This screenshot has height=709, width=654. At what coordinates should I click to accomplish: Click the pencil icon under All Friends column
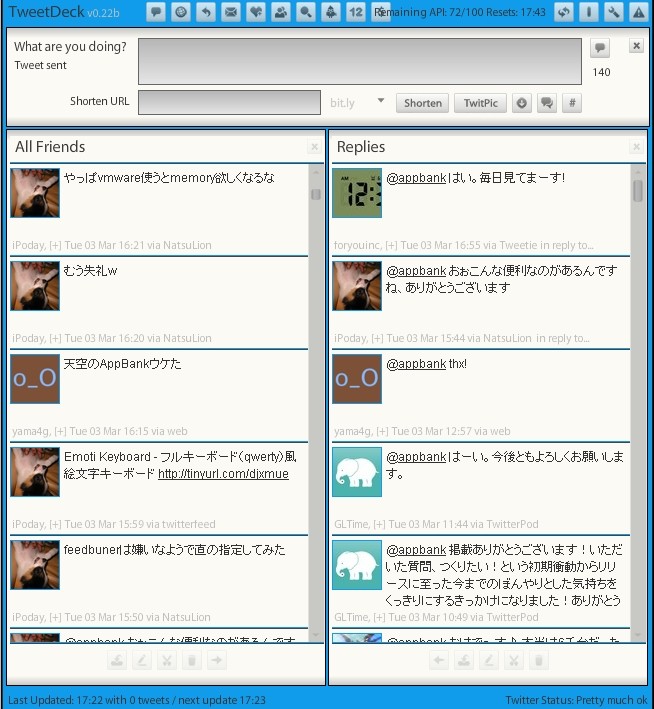(142, 660)
